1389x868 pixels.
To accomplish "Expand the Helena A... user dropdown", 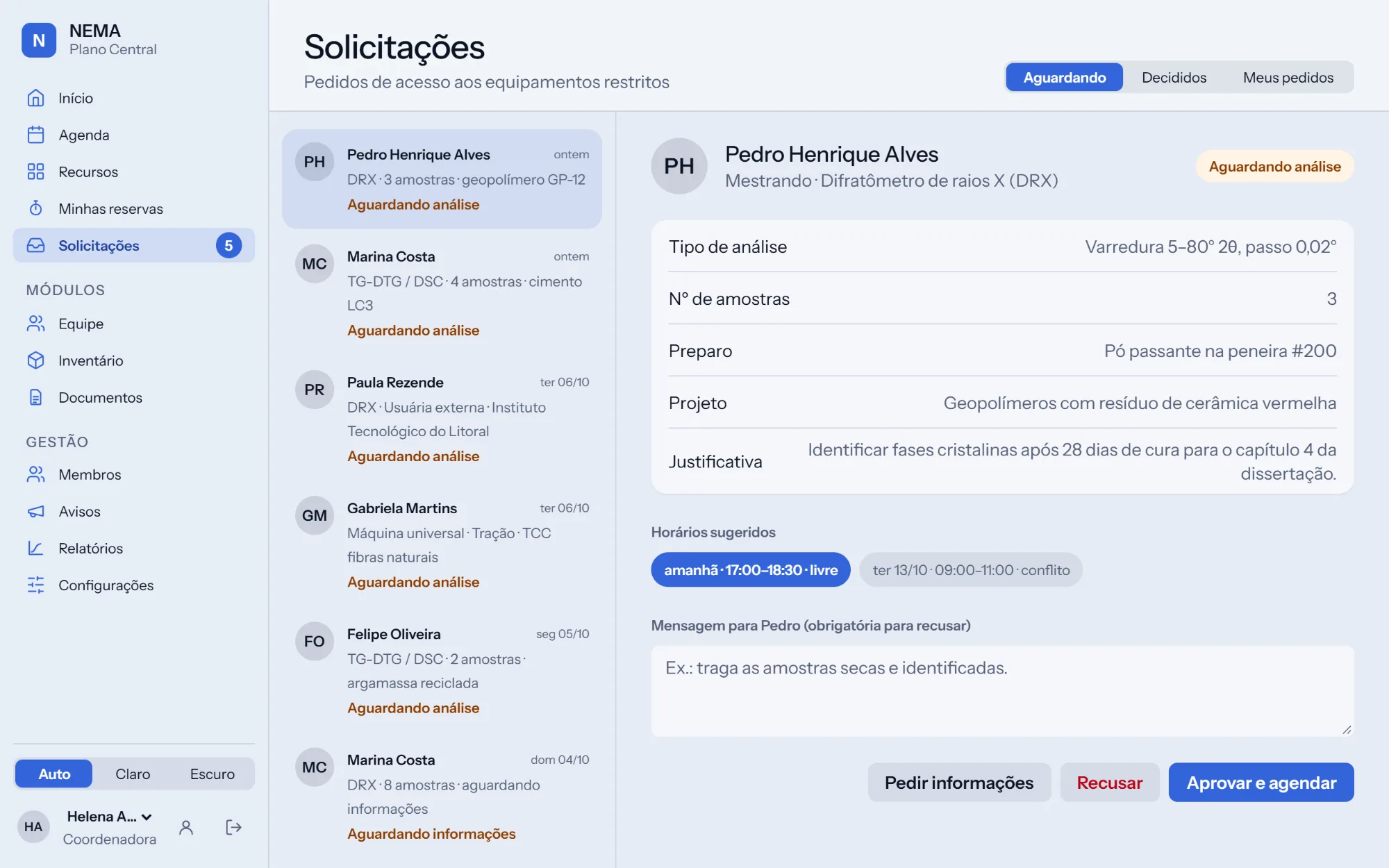I will 110,817.
